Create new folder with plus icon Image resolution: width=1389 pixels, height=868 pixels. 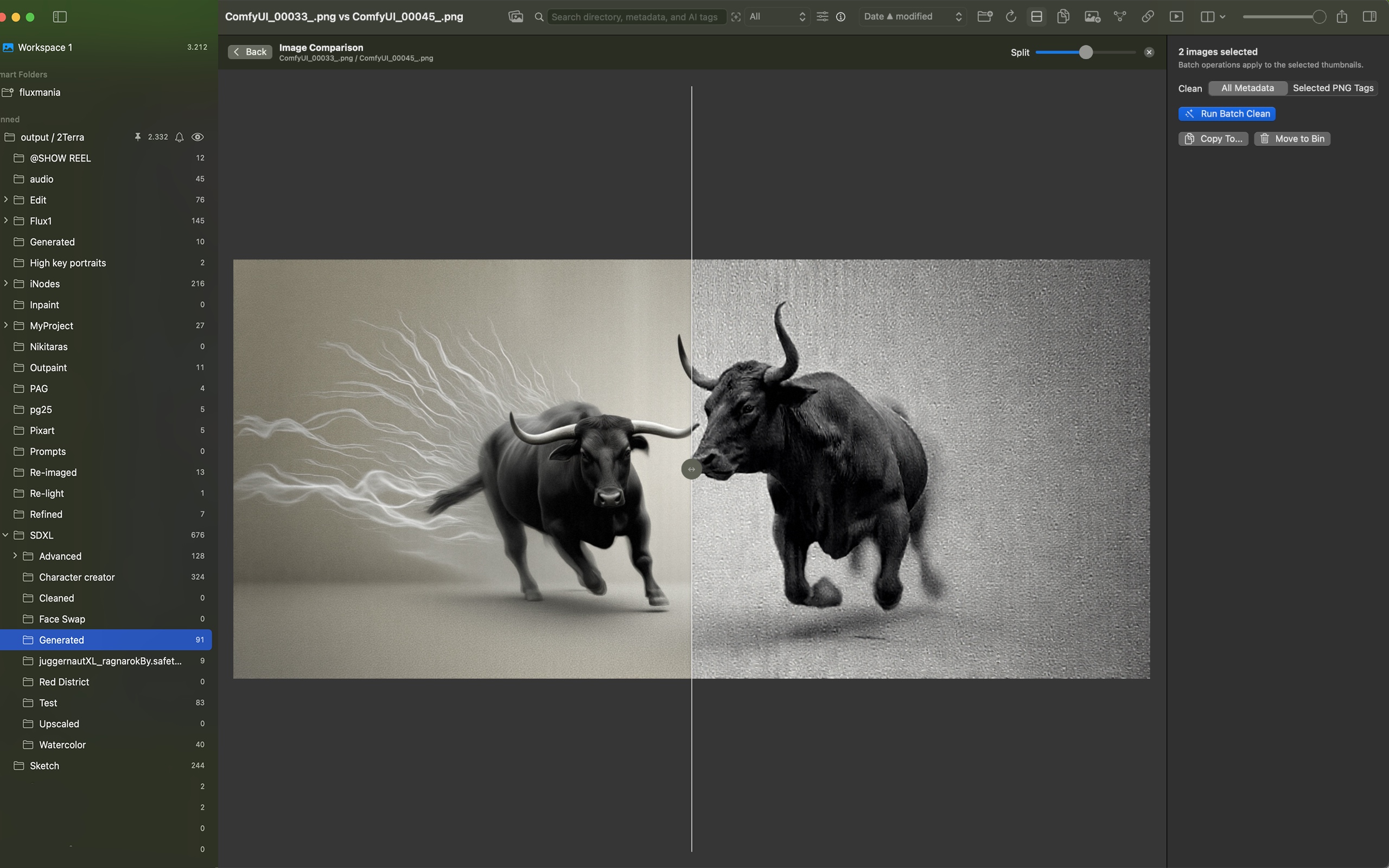(x=985, y=17)
